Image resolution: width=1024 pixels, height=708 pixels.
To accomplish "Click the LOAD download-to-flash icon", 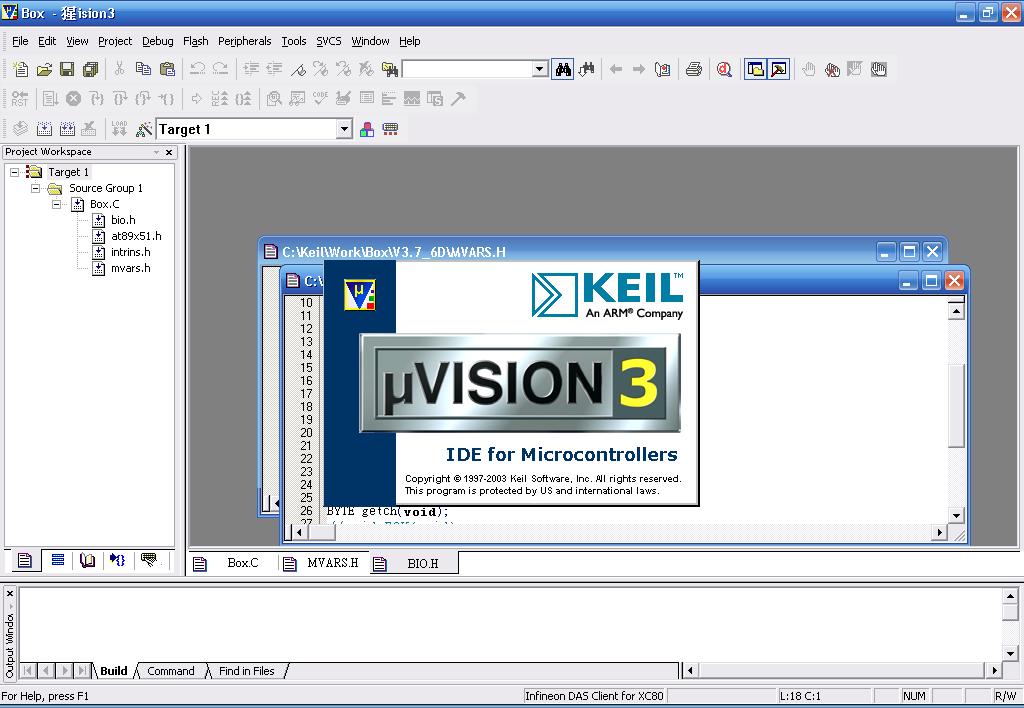I will (119, 129).
